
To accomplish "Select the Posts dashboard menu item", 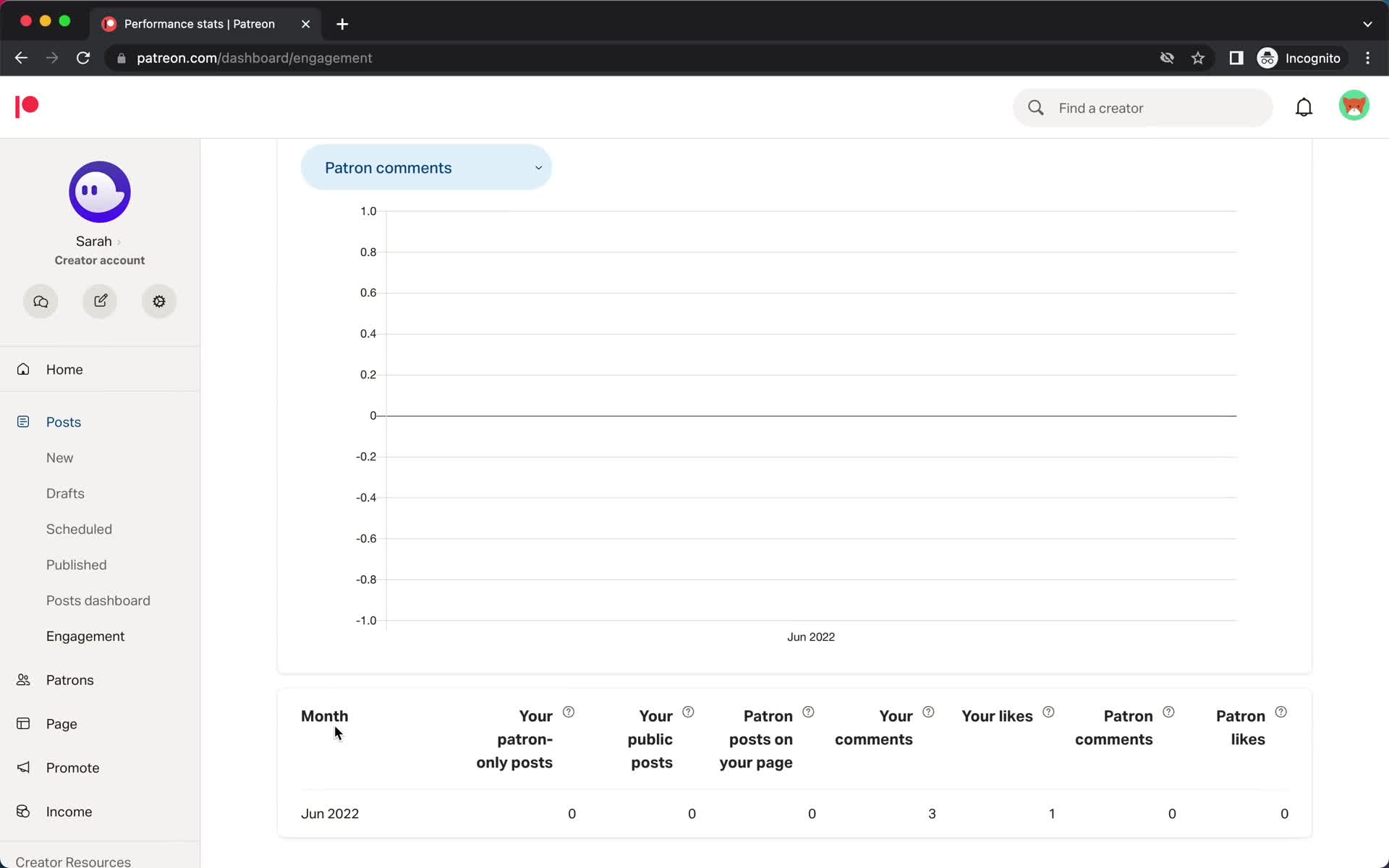I will click(98, 600).
